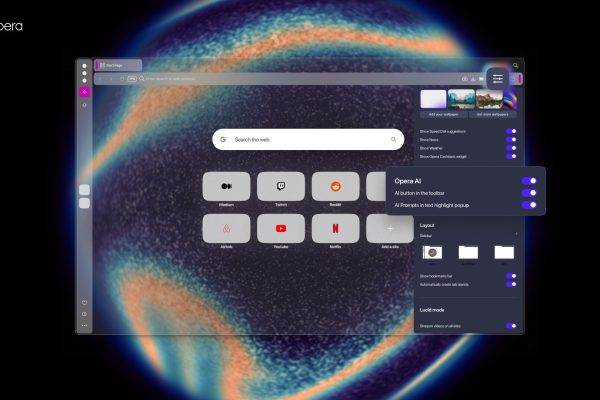Open the Twitch speed dial tile
This screenshot has height=400, width=600.
(x=281, y=185)
